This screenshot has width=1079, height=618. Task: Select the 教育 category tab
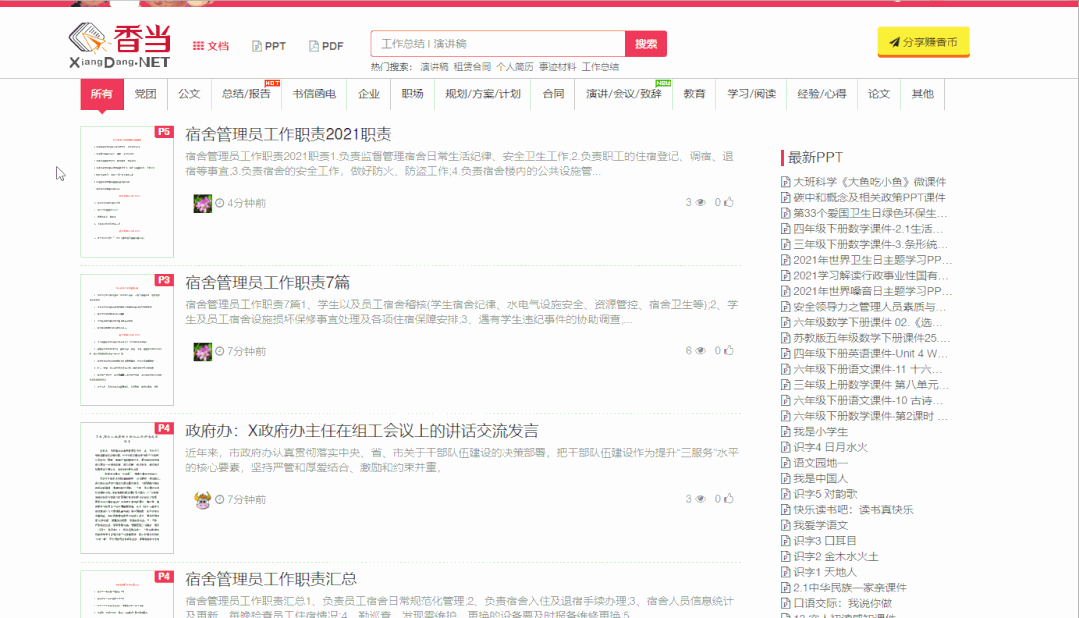pos(694,94)
